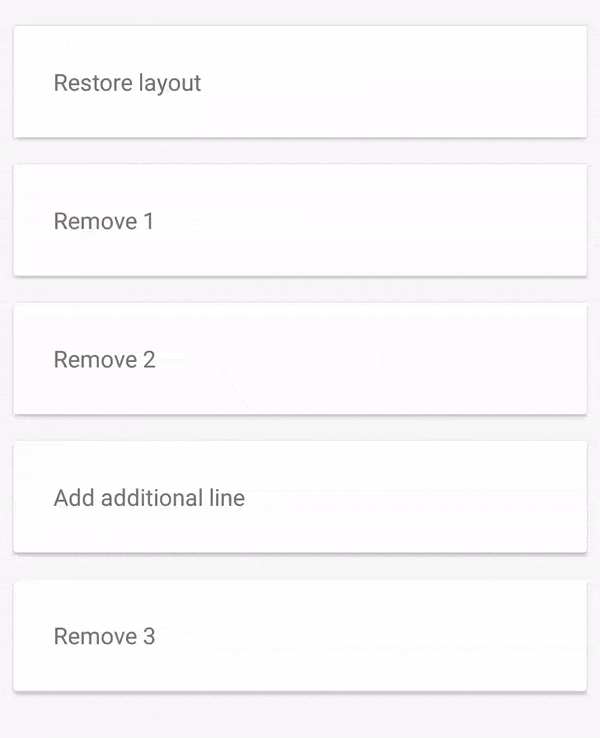Image resolution: width=600 pixels, height=738 pixels.
Task: Click the digit in 'Remove 2'
Action: pyautogui.click(x=148, y=359)
